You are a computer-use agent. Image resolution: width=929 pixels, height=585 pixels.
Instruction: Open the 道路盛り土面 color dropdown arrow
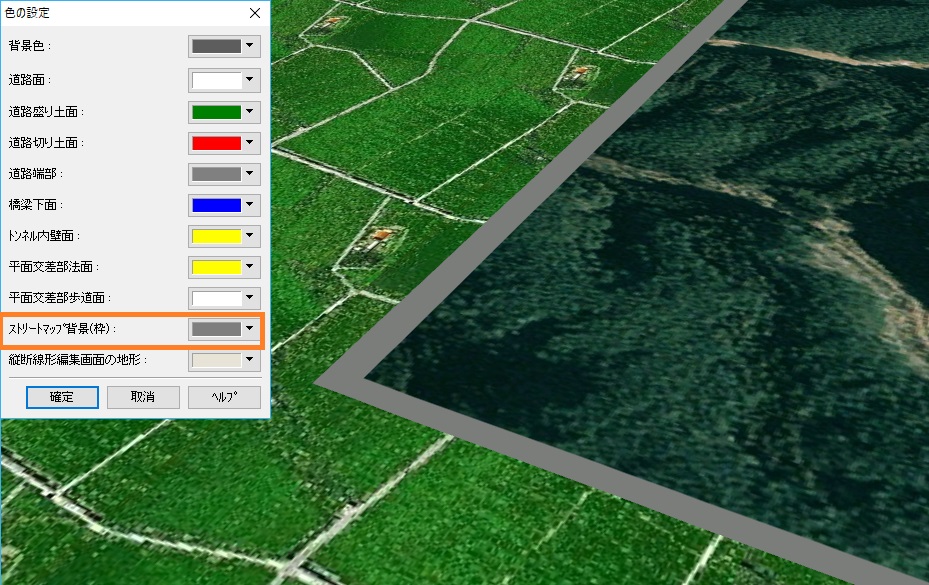click(x=250, y=111)
